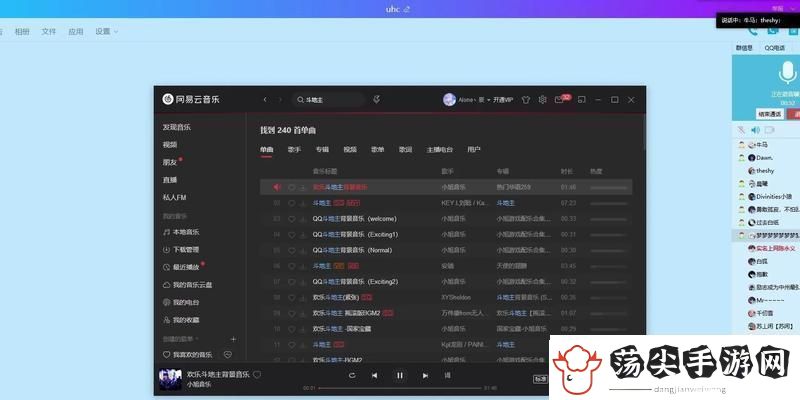Mute the QQ call microphone icon

pyautogui.click(x=741, y=130)
